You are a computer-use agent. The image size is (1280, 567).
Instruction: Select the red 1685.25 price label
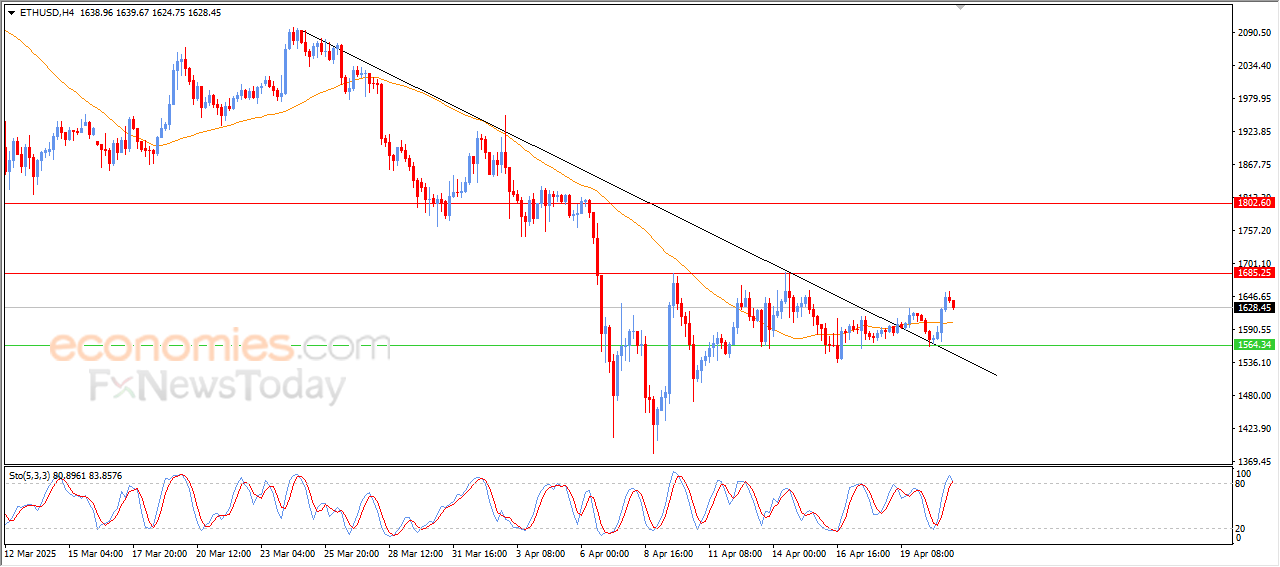[x=1254, y=272]
